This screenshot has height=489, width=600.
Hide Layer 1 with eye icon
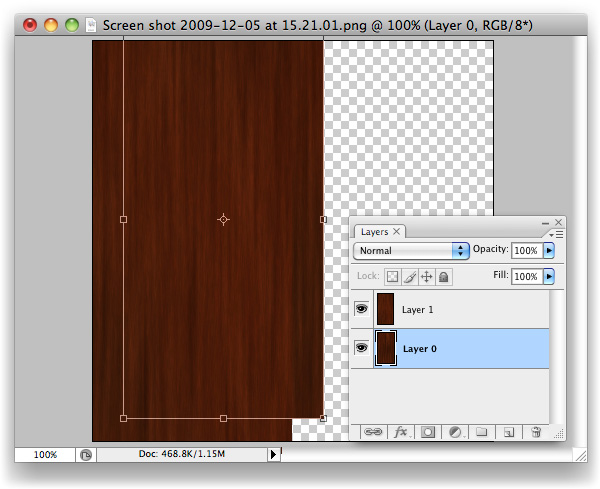(361, 310)
